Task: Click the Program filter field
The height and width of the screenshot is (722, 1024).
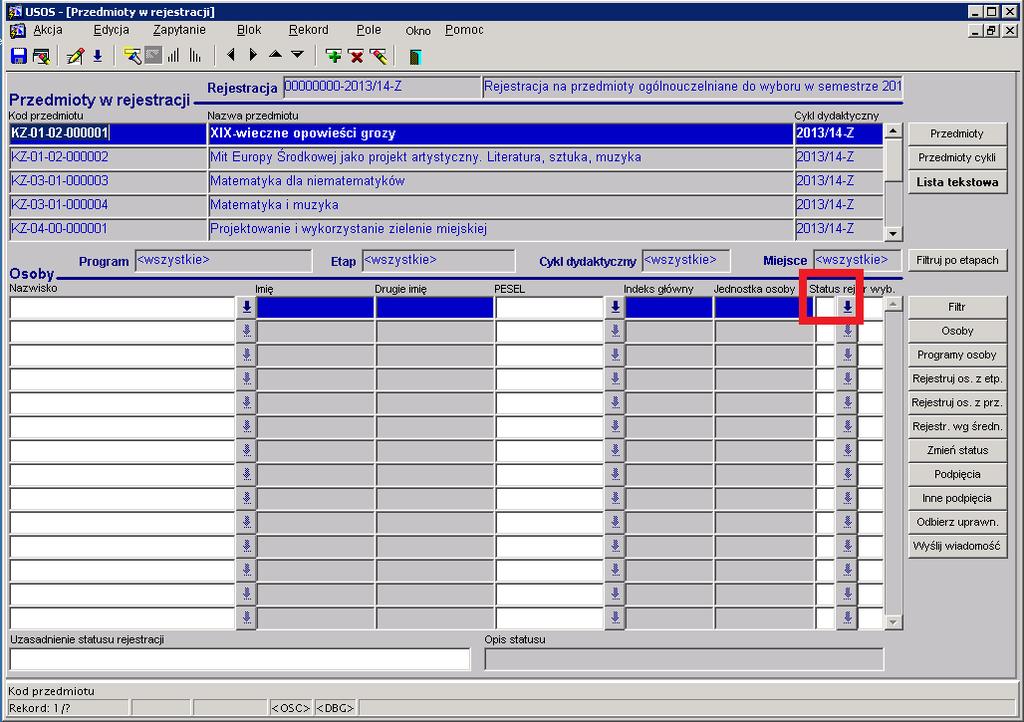Action: coord(223,260)
